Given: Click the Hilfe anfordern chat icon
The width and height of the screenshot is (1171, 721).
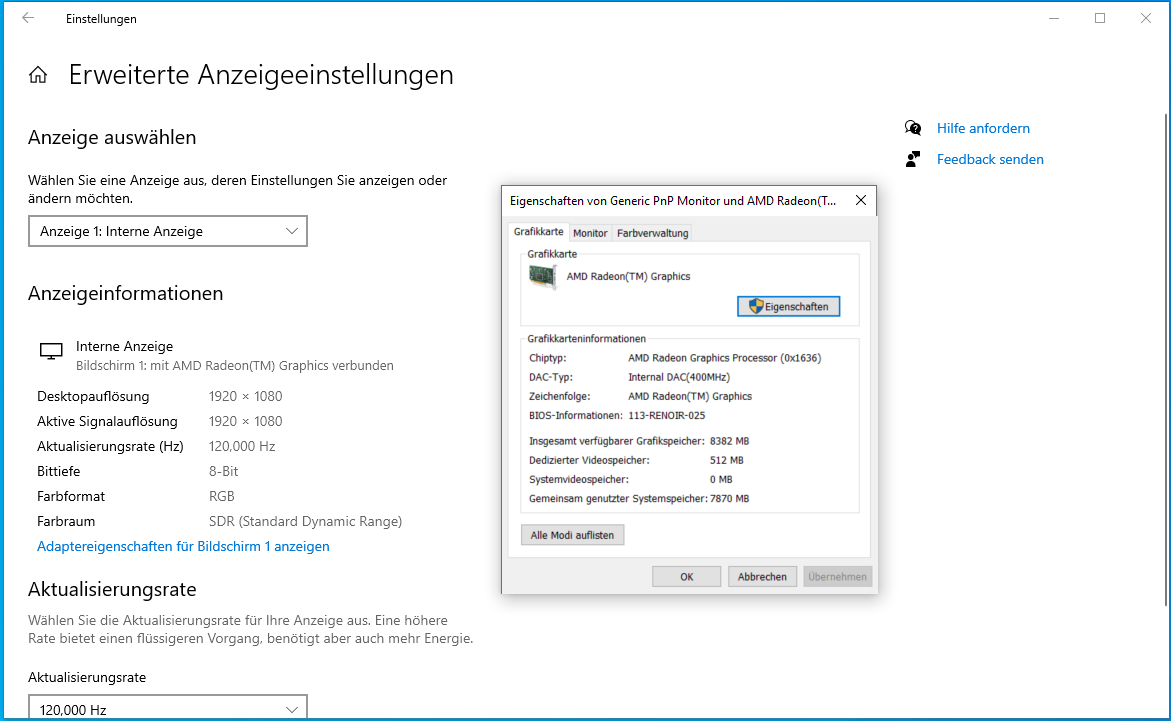Looking at the screenshot, I should [x=913, y=128].
